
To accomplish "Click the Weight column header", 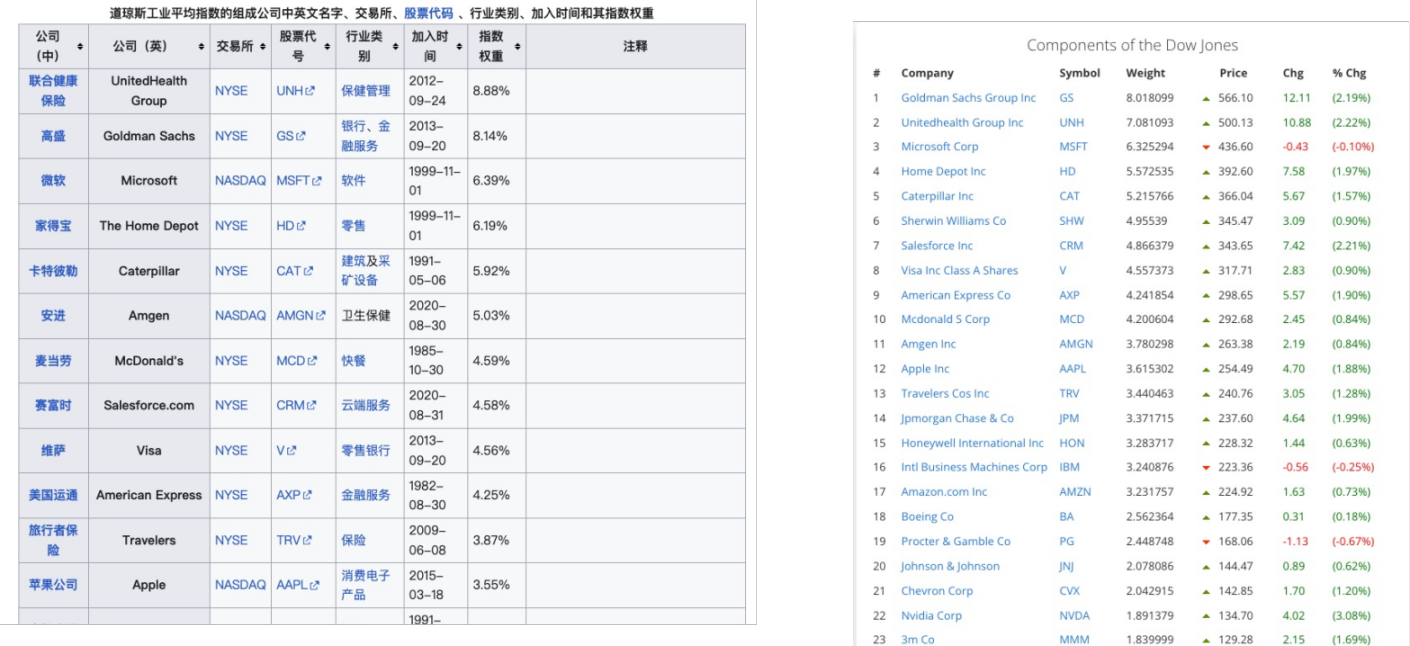I will pos(1145,73).
